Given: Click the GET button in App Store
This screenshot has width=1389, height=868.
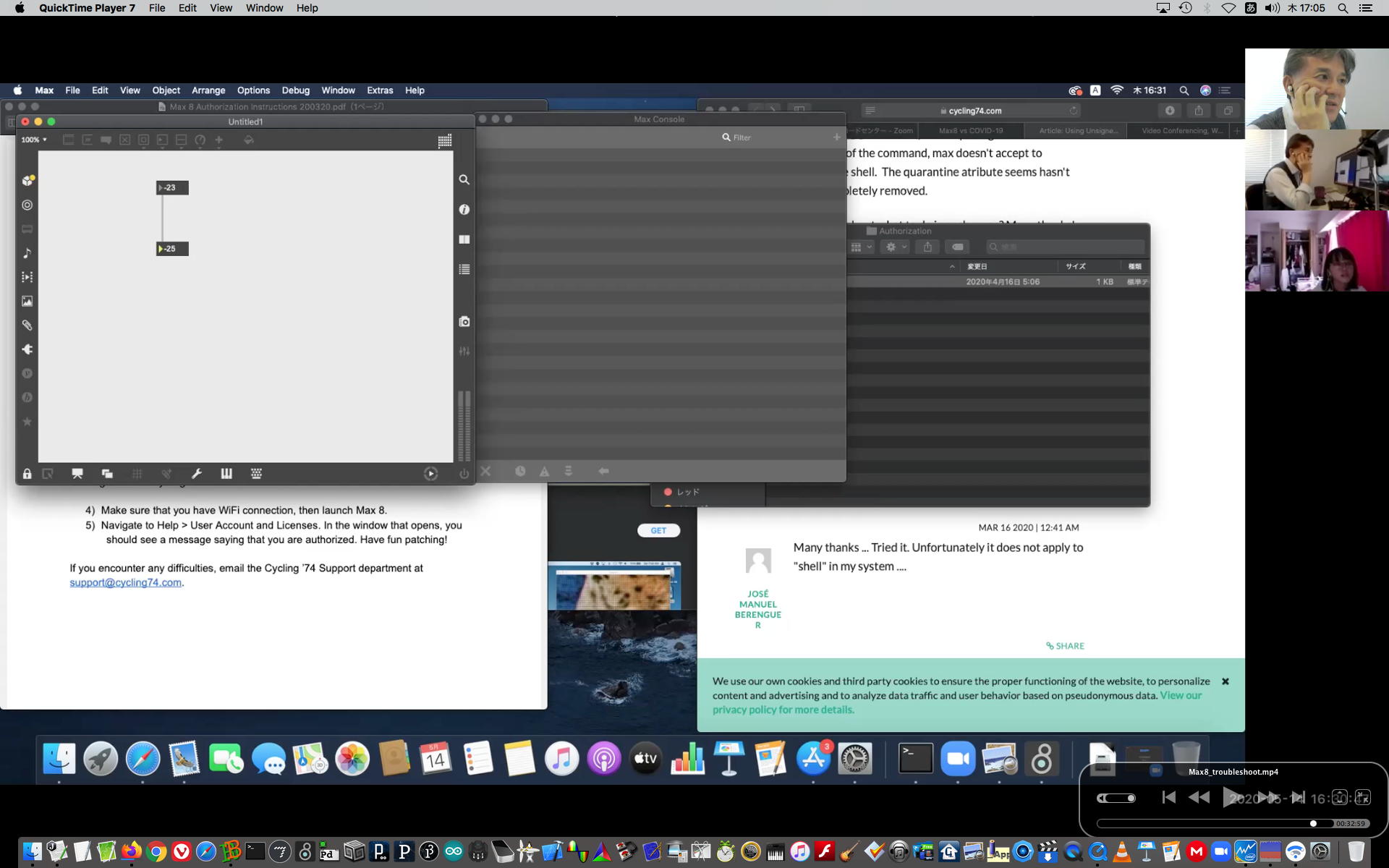Looking at the screenshot, I should tap(658, 530).
